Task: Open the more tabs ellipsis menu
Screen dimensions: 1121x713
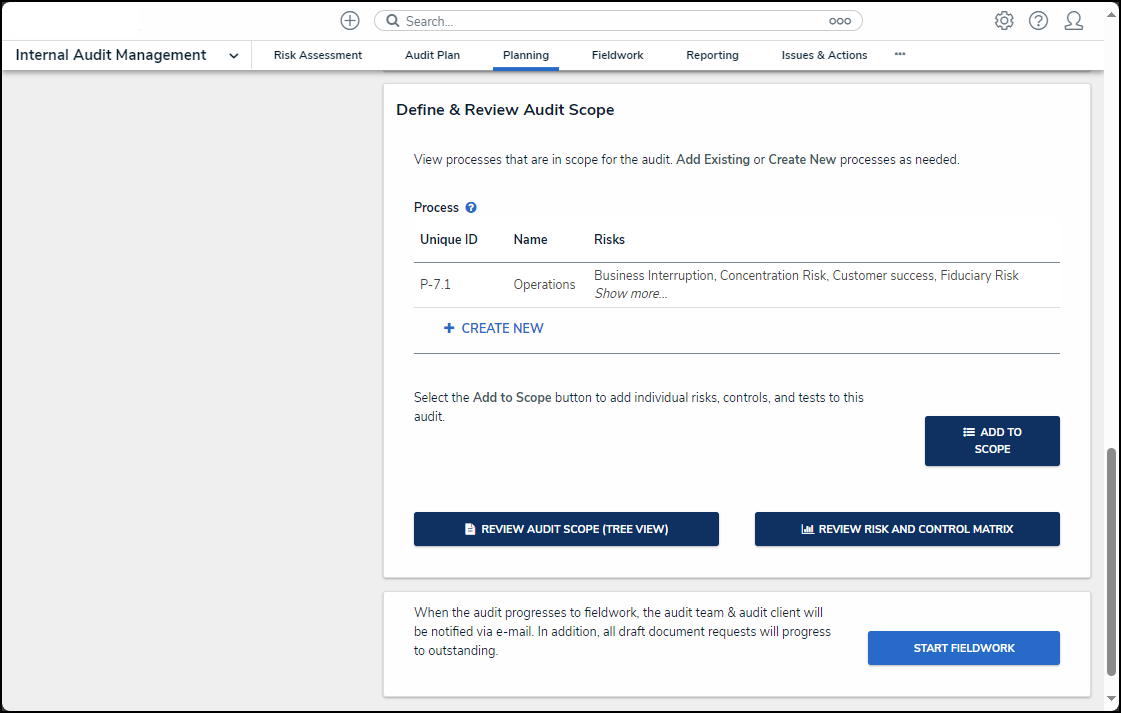Action: (900, 54)
